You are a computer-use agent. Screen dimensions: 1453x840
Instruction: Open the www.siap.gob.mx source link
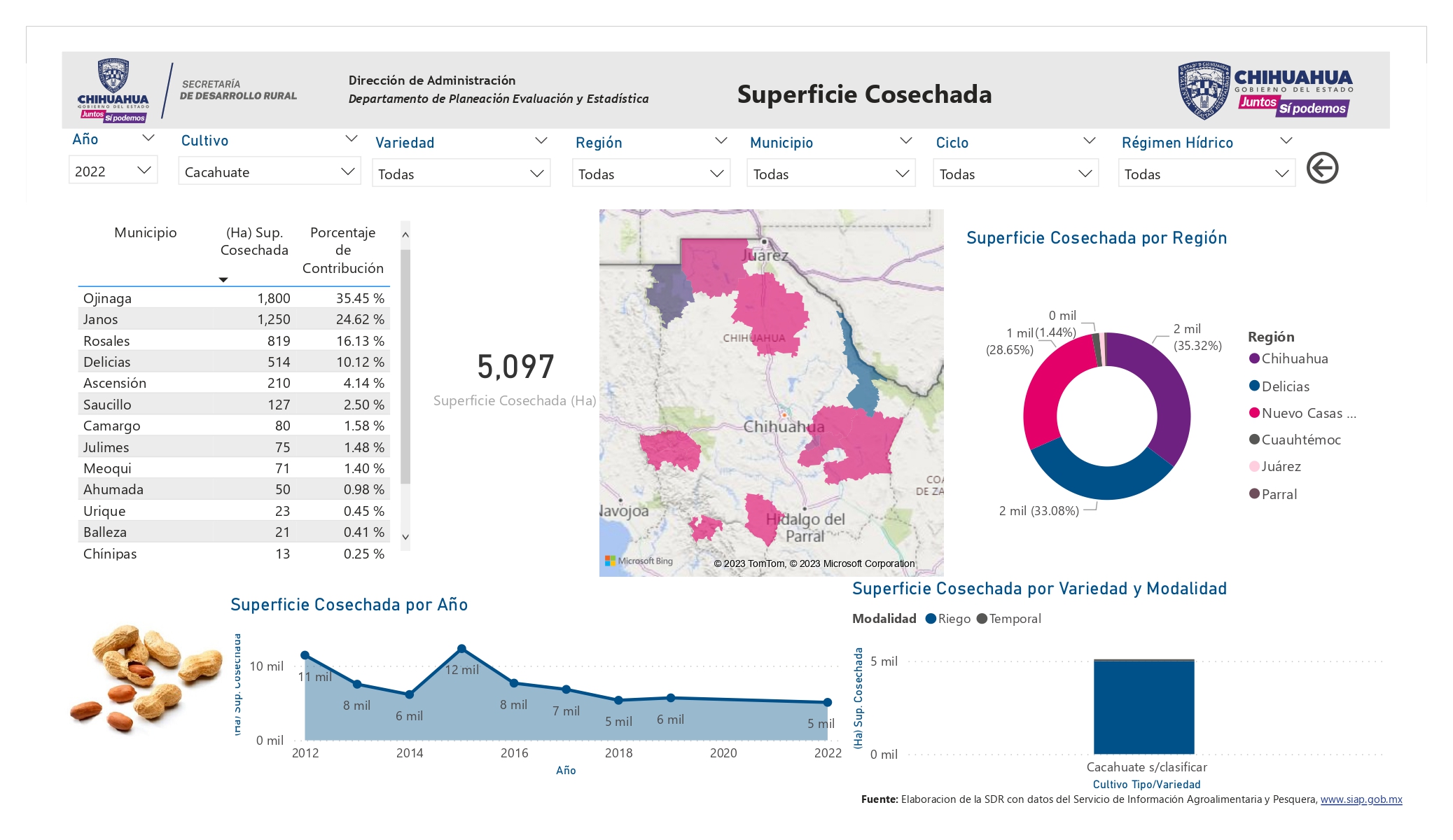pos(1361,799)
